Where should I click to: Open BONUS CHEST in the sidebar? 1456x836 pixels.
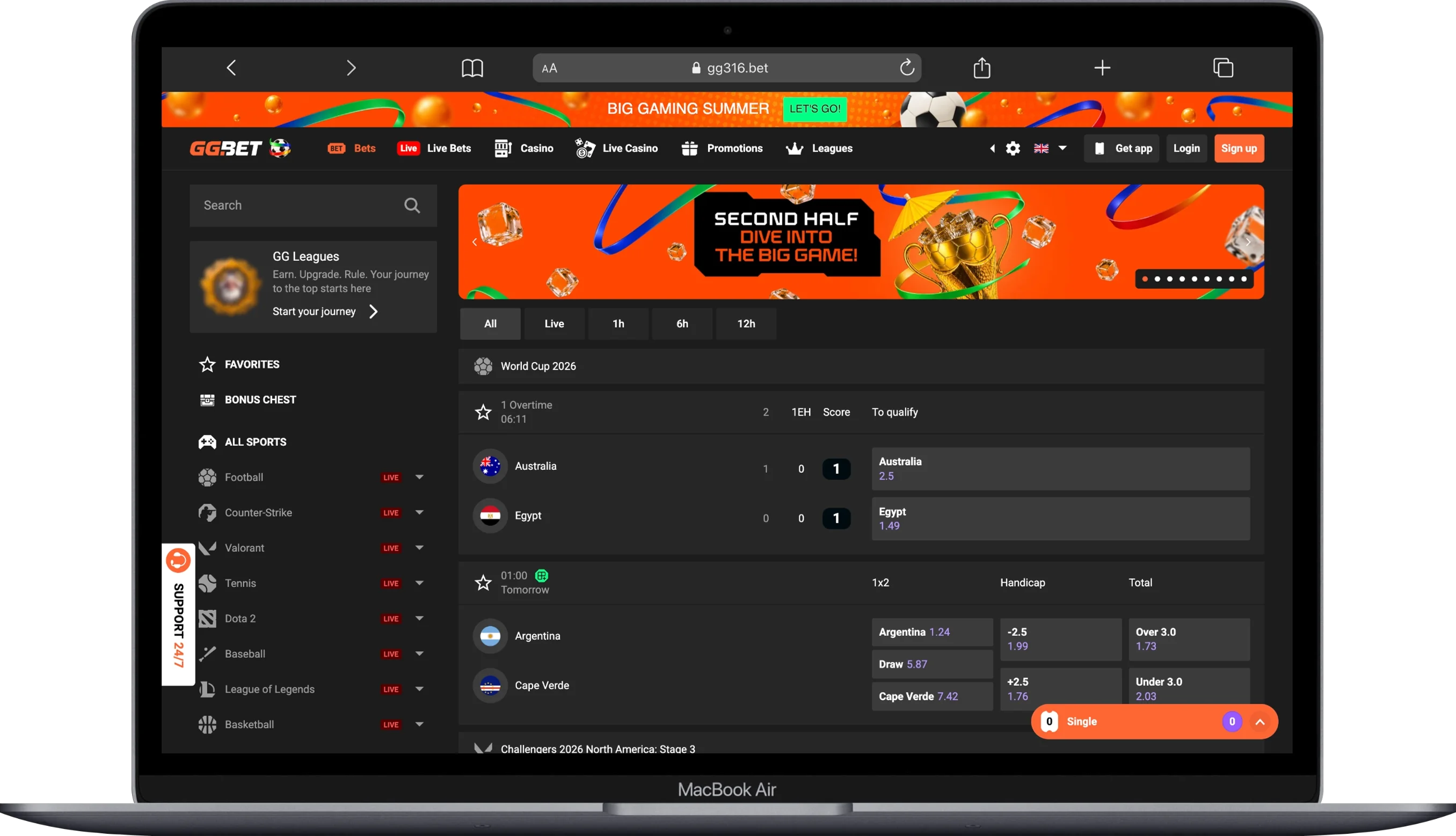[247, 400]
